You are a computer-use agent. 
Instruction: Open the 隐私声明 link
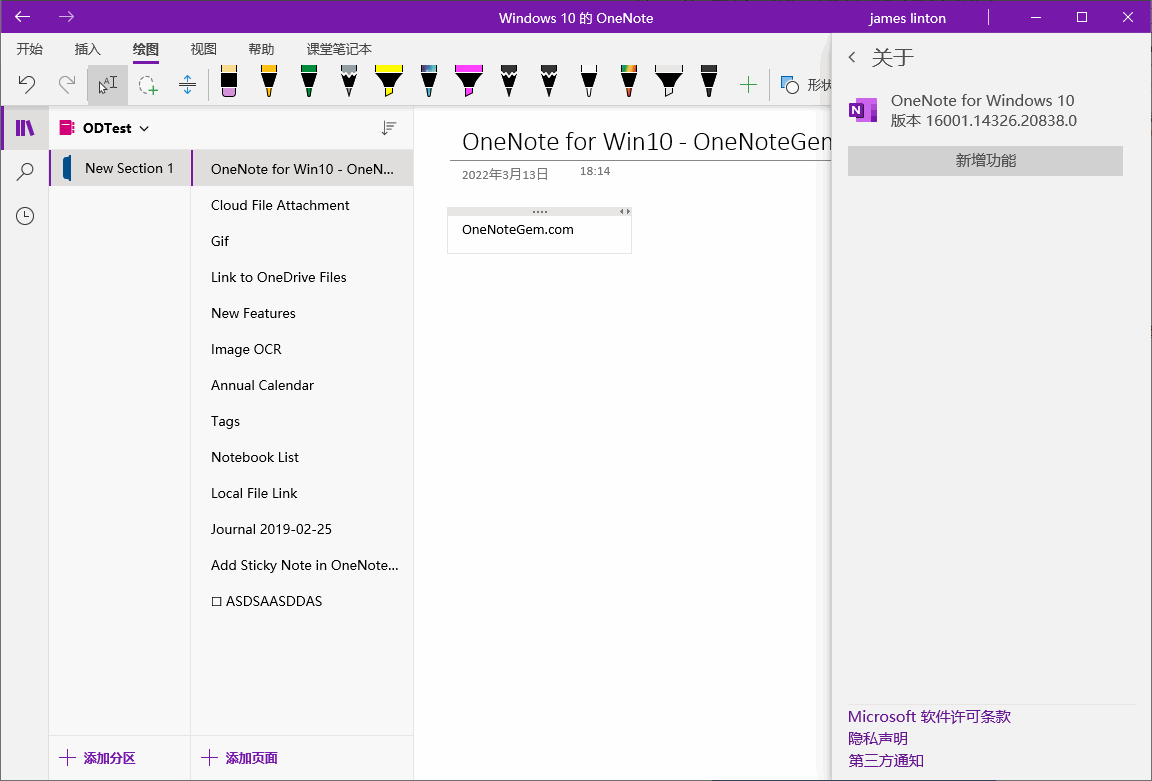click(878, 738)
